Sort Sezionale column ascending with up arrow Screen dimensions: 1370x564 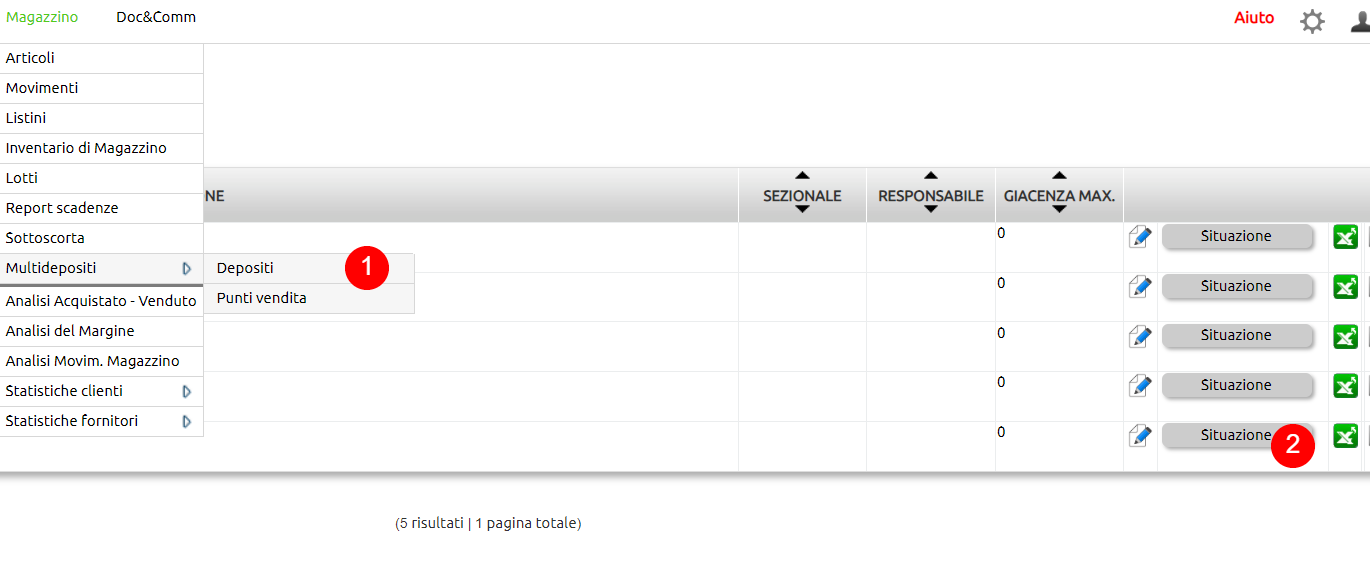tap(802, 176)
